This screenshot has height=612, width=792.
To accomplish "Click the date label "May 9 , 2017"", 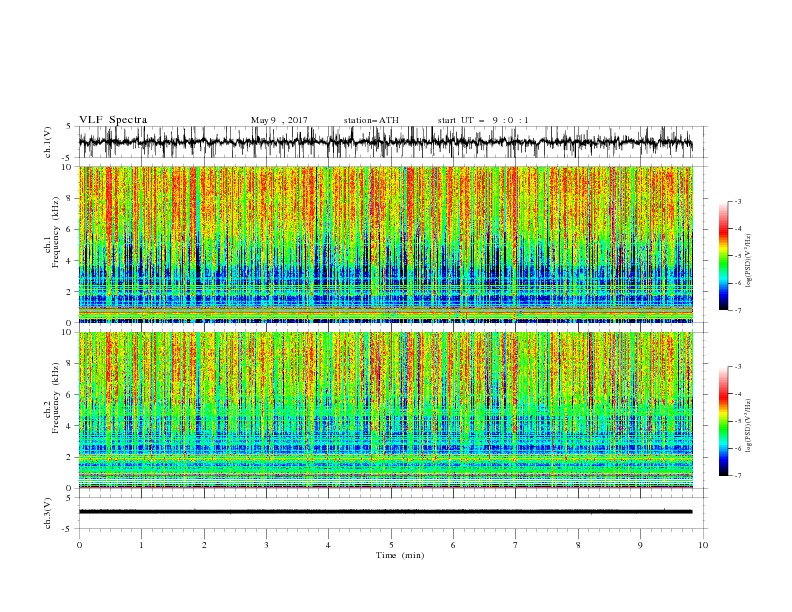I will 279,120.
